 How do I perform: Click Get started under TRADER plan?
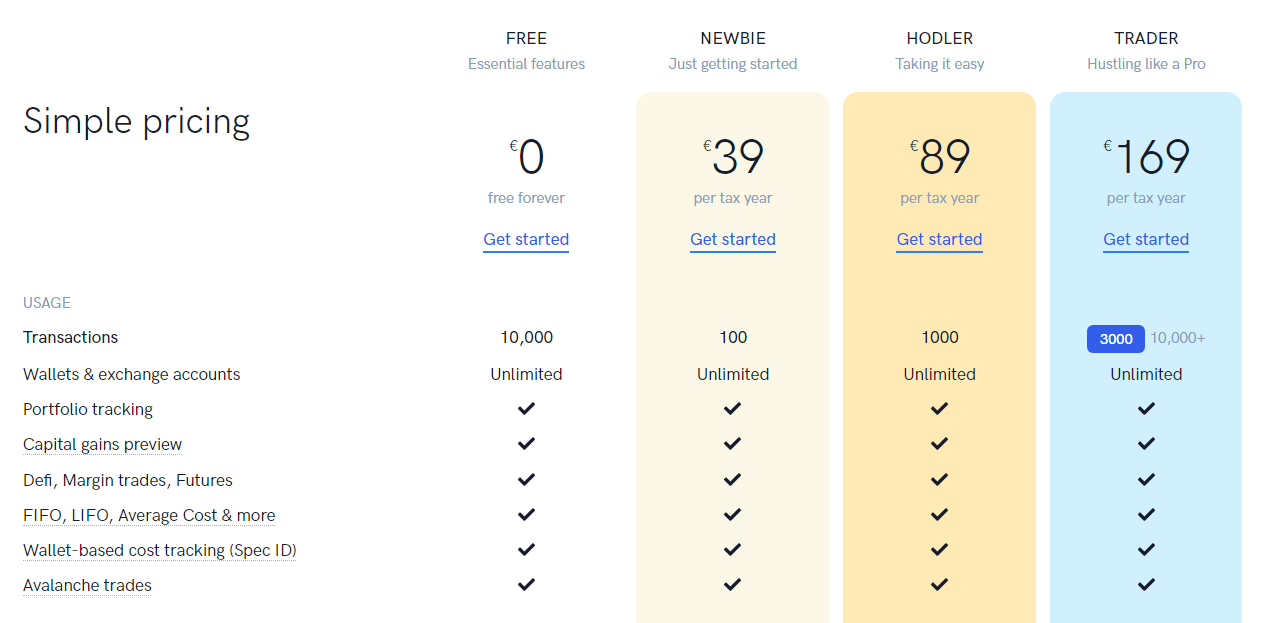pos(1146,239)
